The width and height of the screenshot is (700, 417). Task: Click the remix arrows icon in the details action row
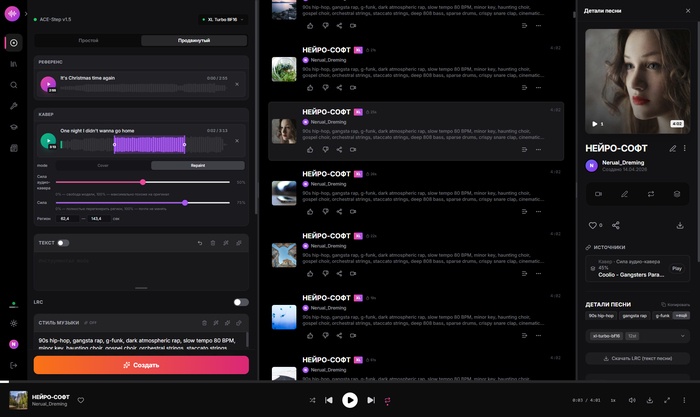pyautogui.click(x=651, y=194)
